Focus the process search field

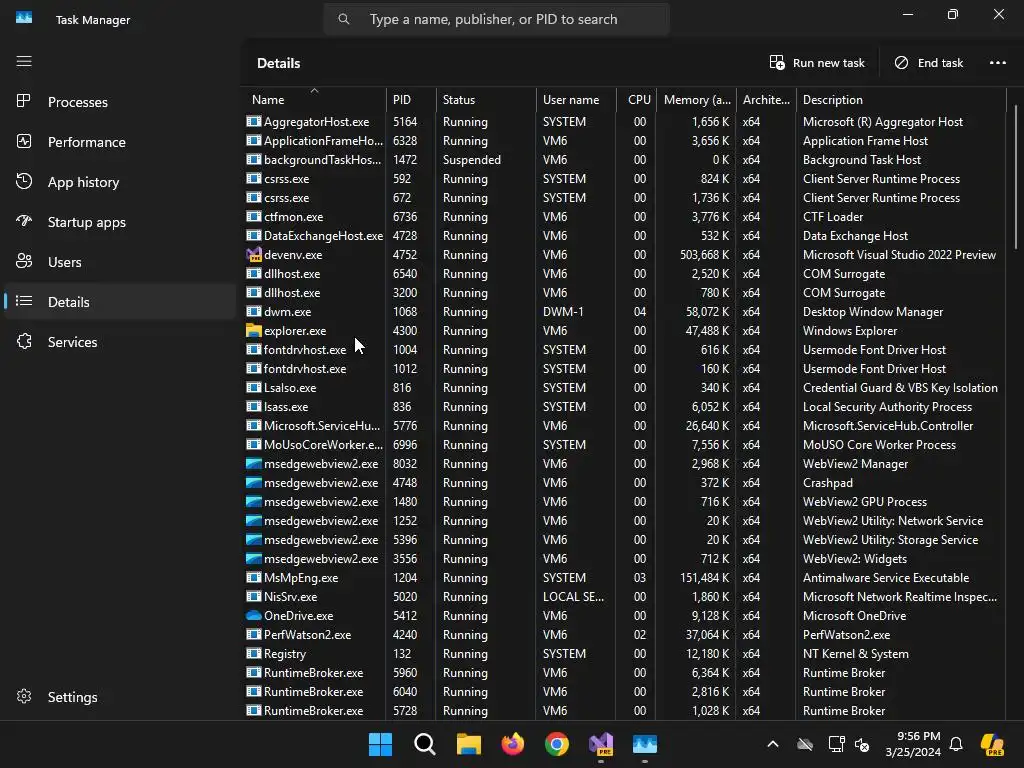[x=496, y=20]
